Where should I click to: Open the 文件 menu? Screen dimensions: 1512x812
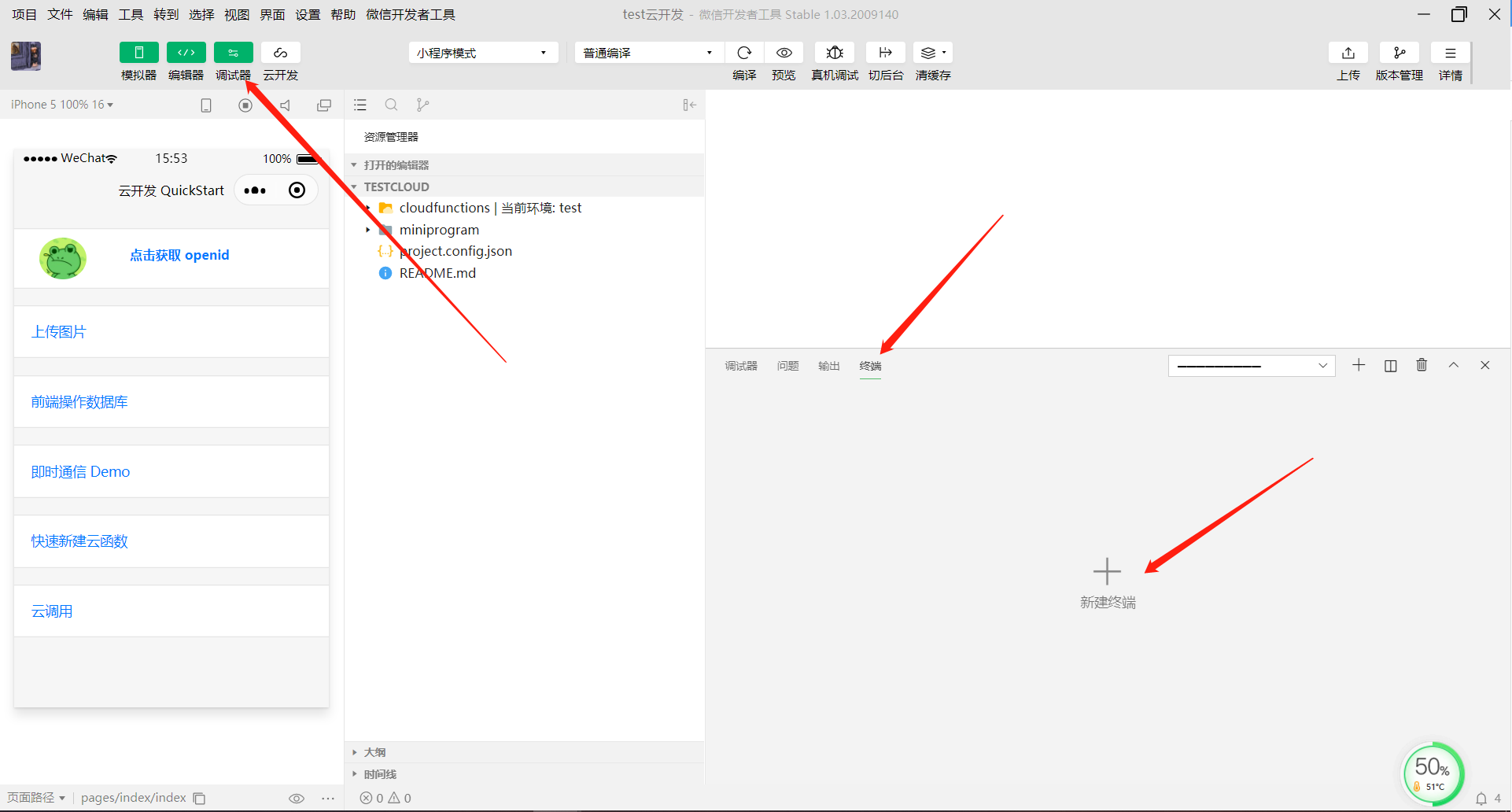coord(60,14)
